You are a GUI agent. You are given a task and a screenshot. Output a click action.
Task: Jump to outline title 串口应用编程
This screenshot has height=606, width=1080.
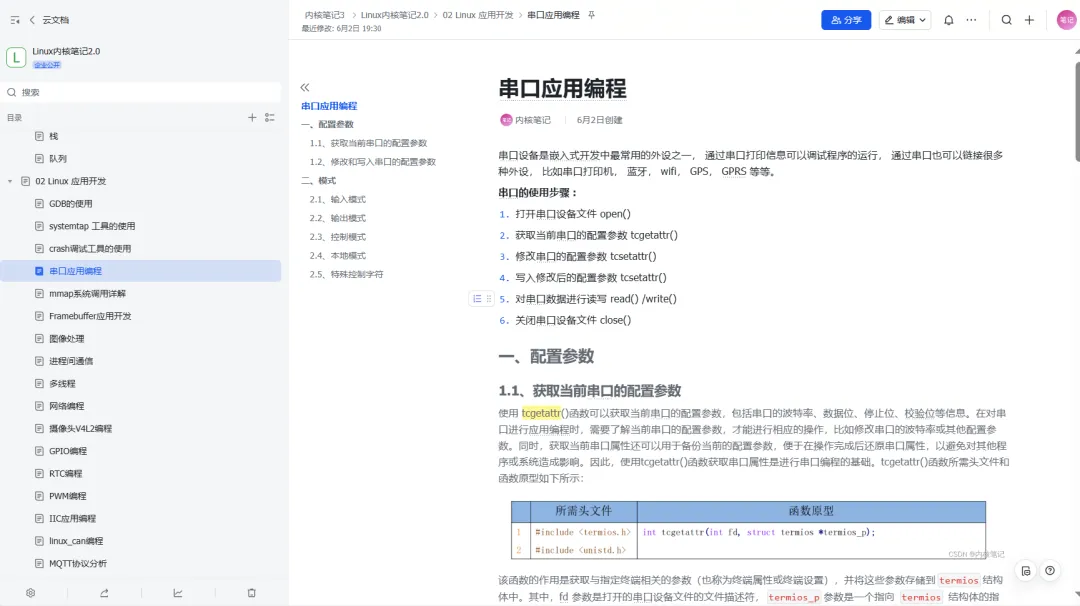pyautogui.click(x=329, y=106)
